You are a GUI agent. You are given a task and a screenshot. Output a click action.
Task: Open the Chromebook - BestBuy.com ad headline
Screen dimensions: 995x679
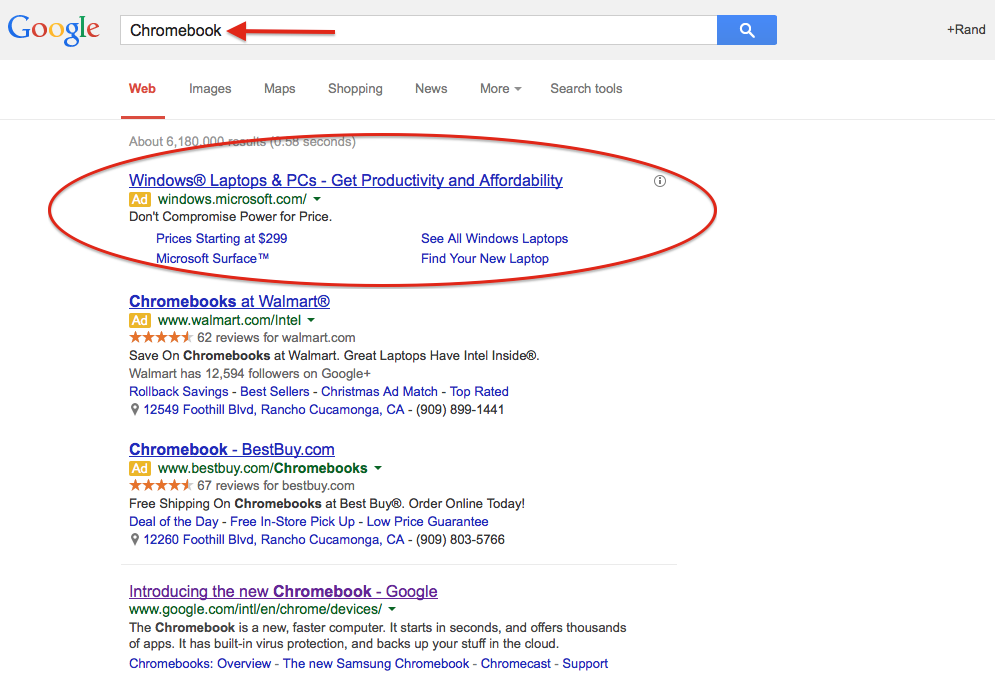(x=232, y=450)
